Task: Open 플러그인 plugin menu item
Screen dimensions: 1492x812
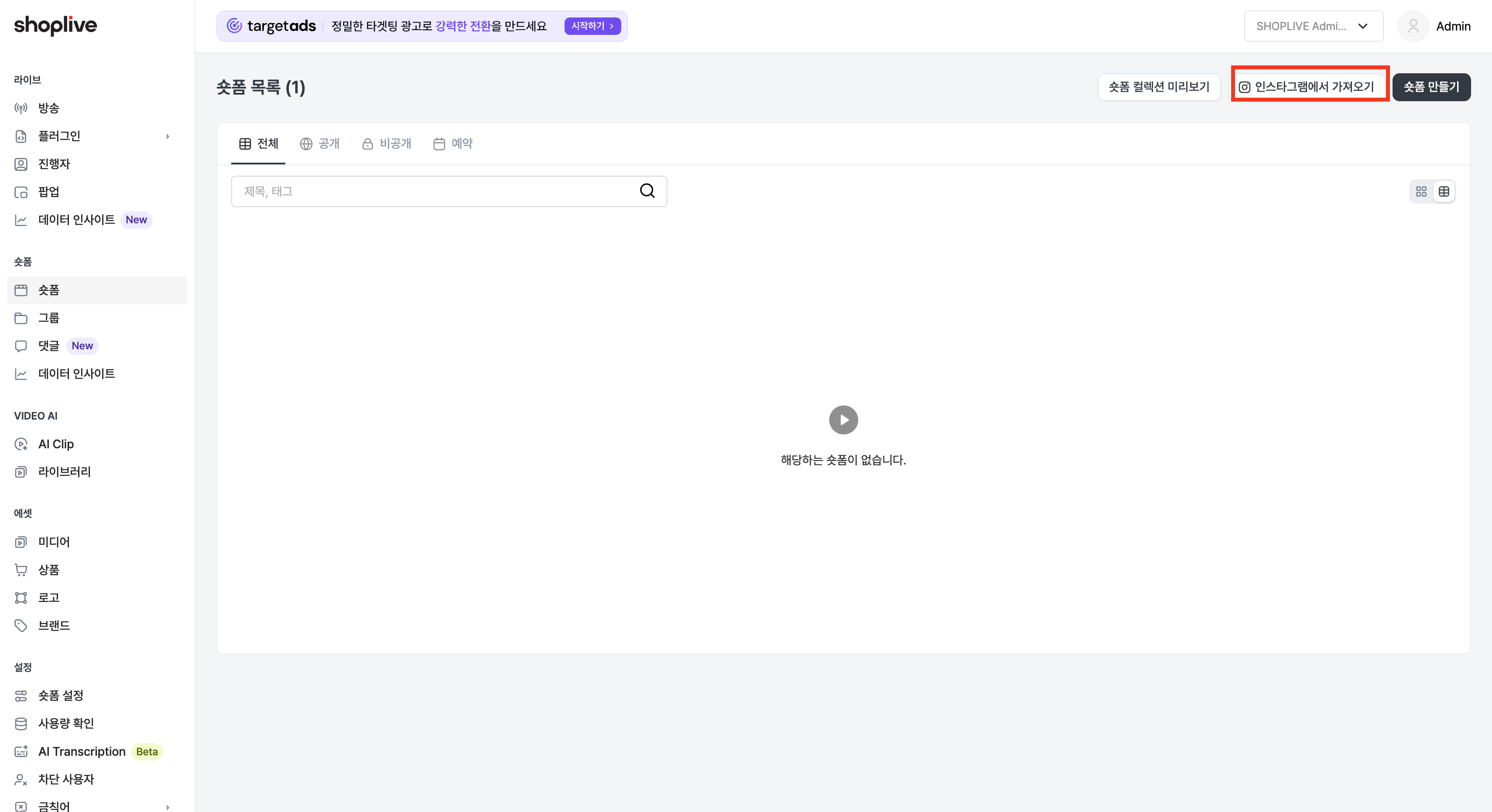Action: coord(97,136)
